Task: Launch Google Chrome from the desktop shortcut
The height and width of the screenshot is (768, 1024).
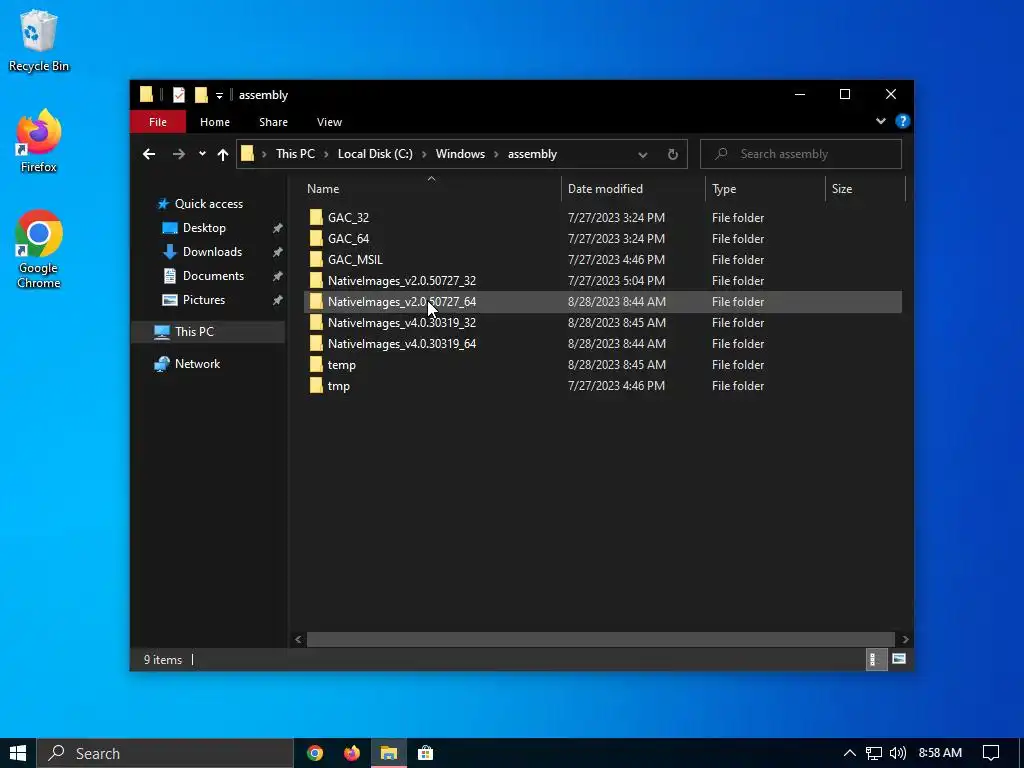Action: (39, 249)
